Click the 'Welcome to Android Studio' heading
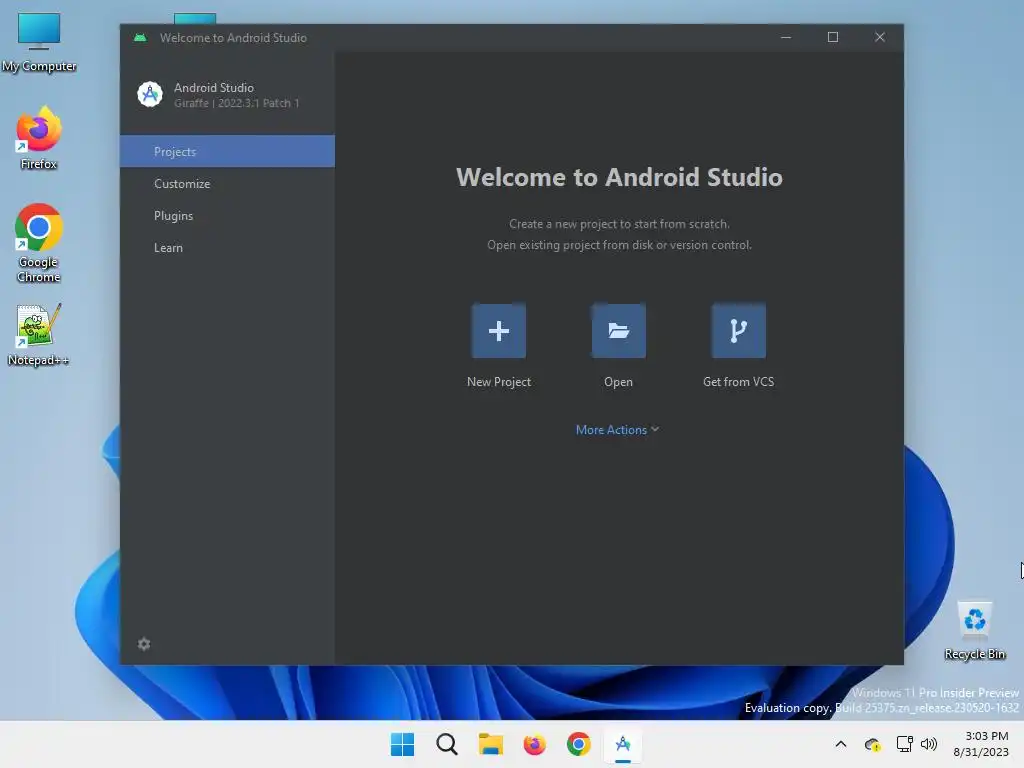 pos(619,178)
